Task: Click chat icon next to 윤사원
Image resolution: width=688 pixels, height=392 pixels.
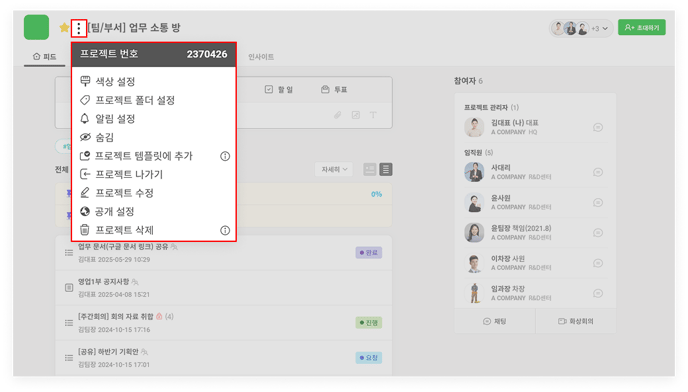Action: (598, 202)
